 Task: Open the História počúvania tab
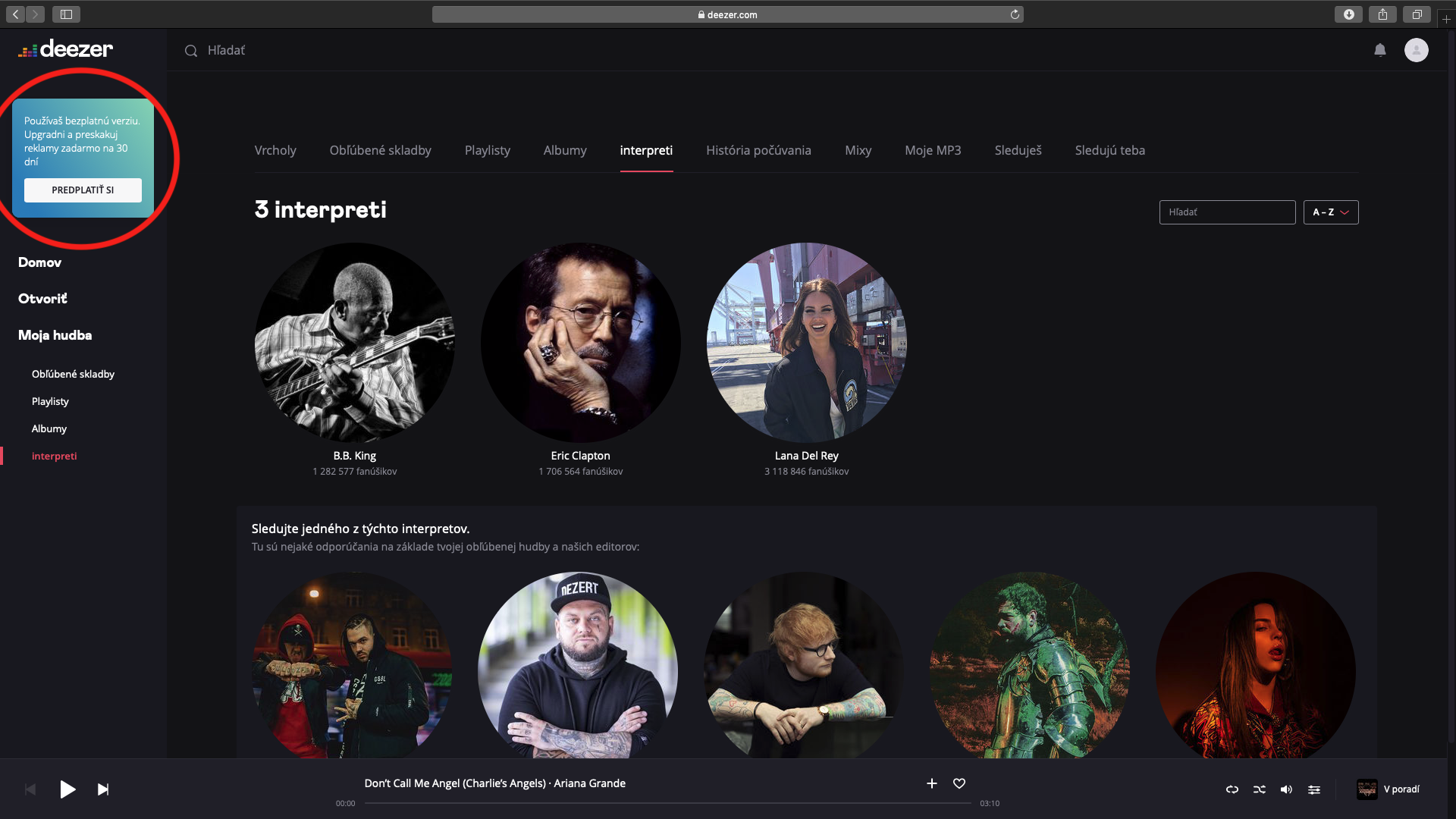pos(758,150)
